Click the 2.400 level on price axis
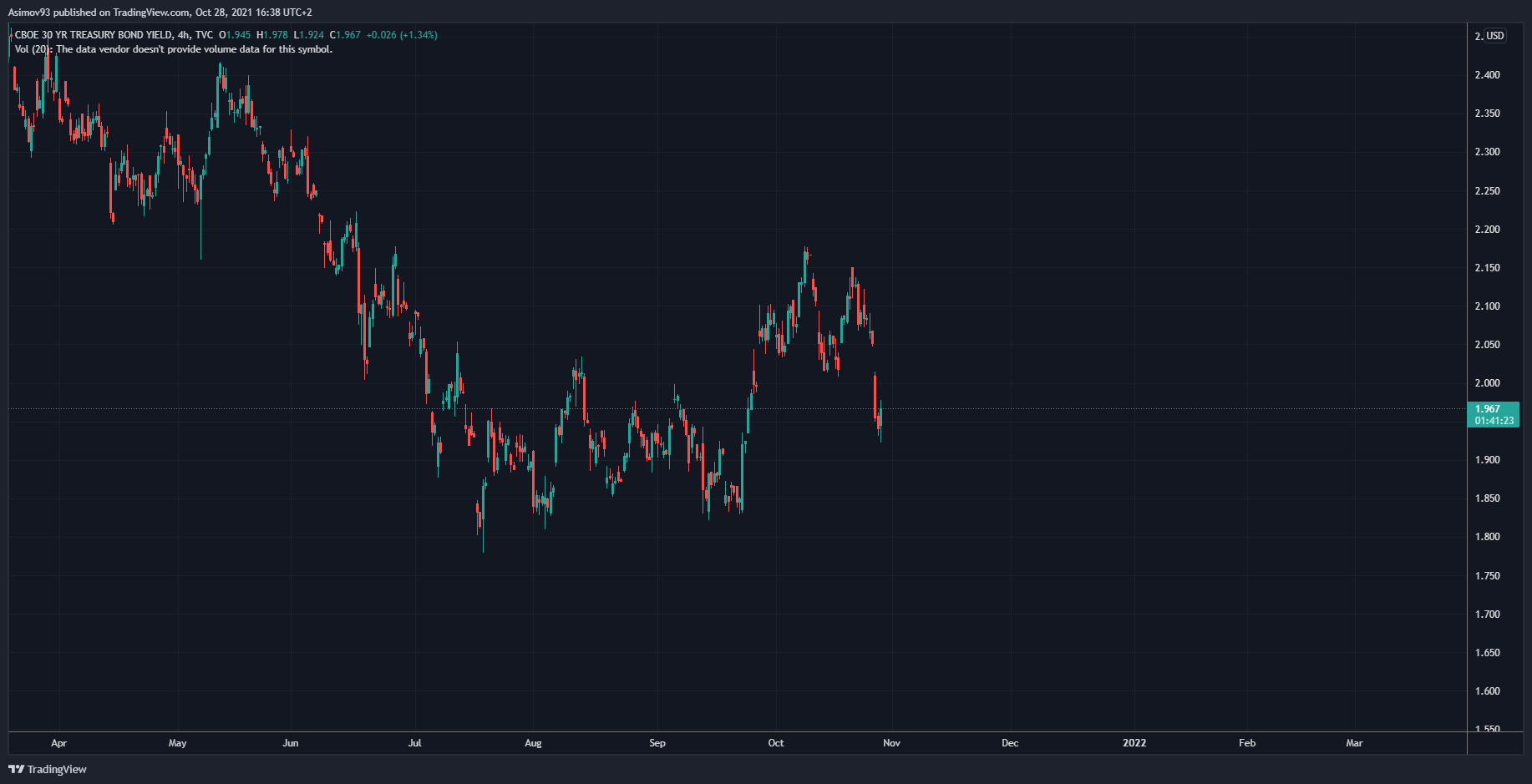This screenshot has width=1532, height=784. tap(1487, 75)
